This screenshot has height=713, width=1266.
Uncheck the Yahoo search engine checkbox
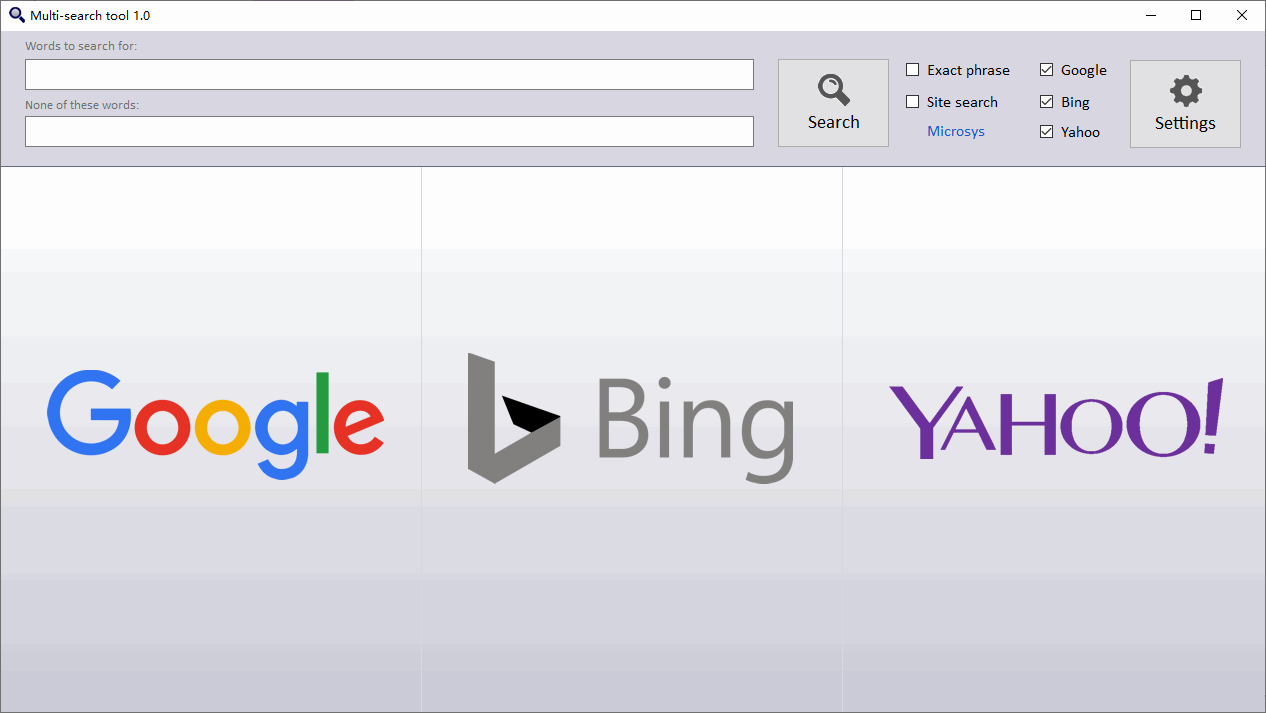(1046, 132)
